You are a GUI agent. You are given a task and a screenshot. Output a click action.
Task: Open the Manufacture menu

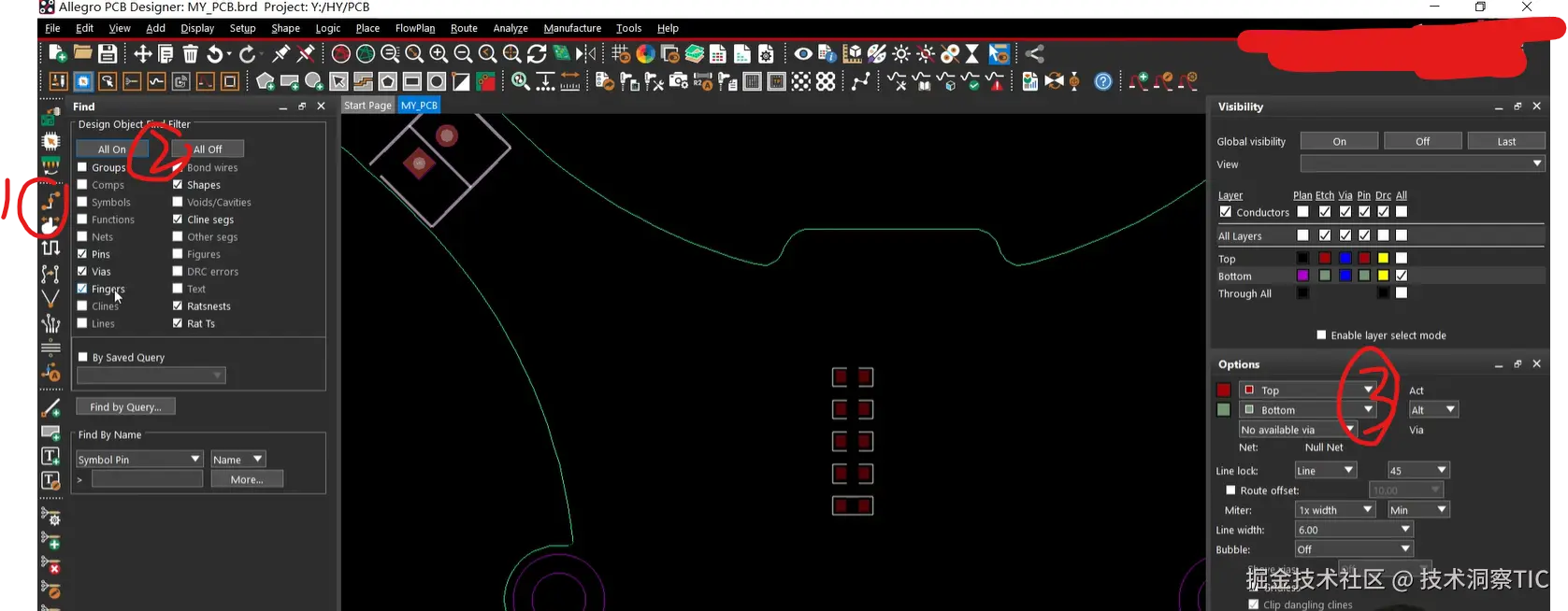[x=572, y=28]
